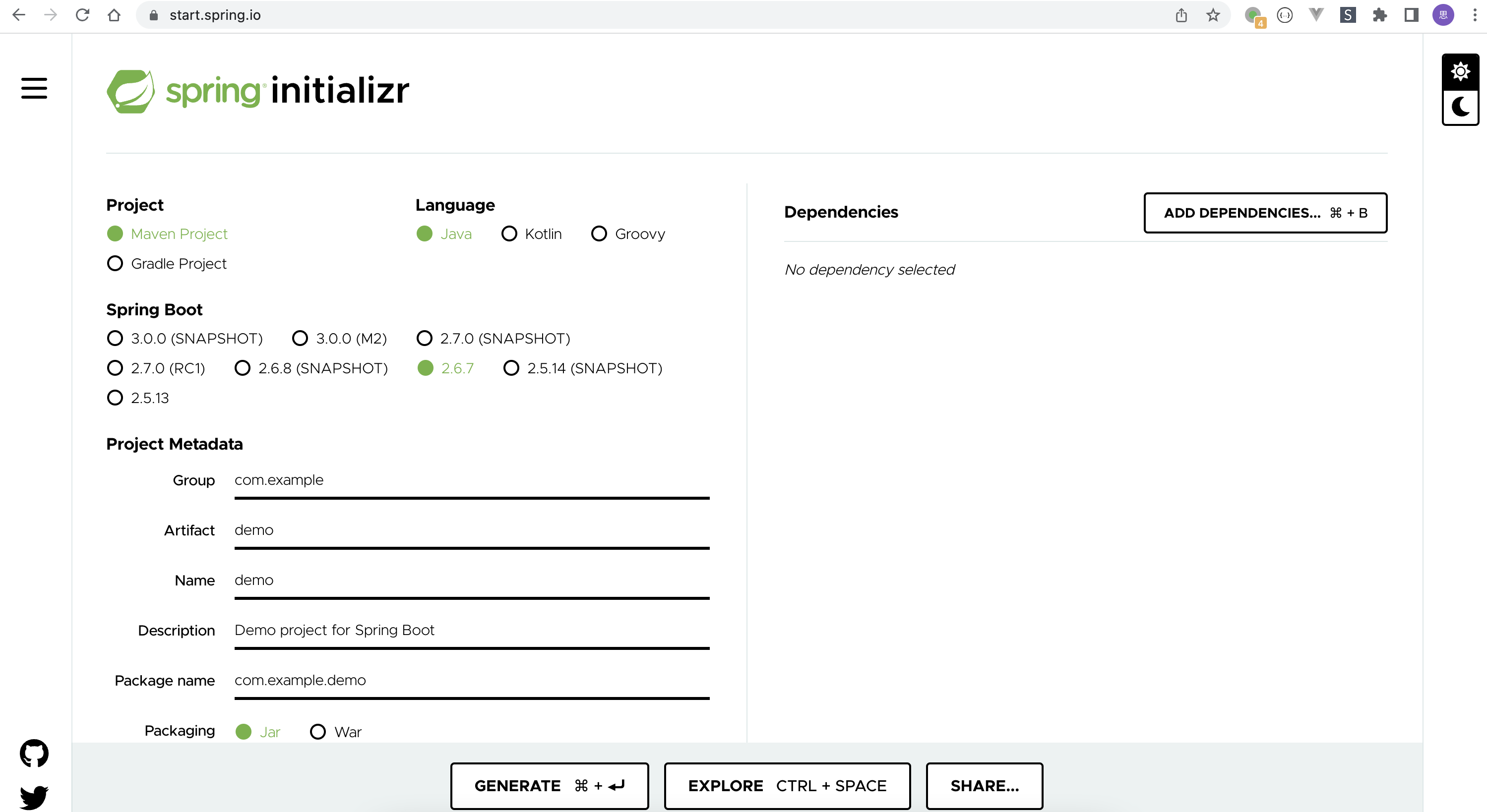This screenshot has height=812, width=1487.
Task: Choose Java as the language
Action: (x=444, y=233)
